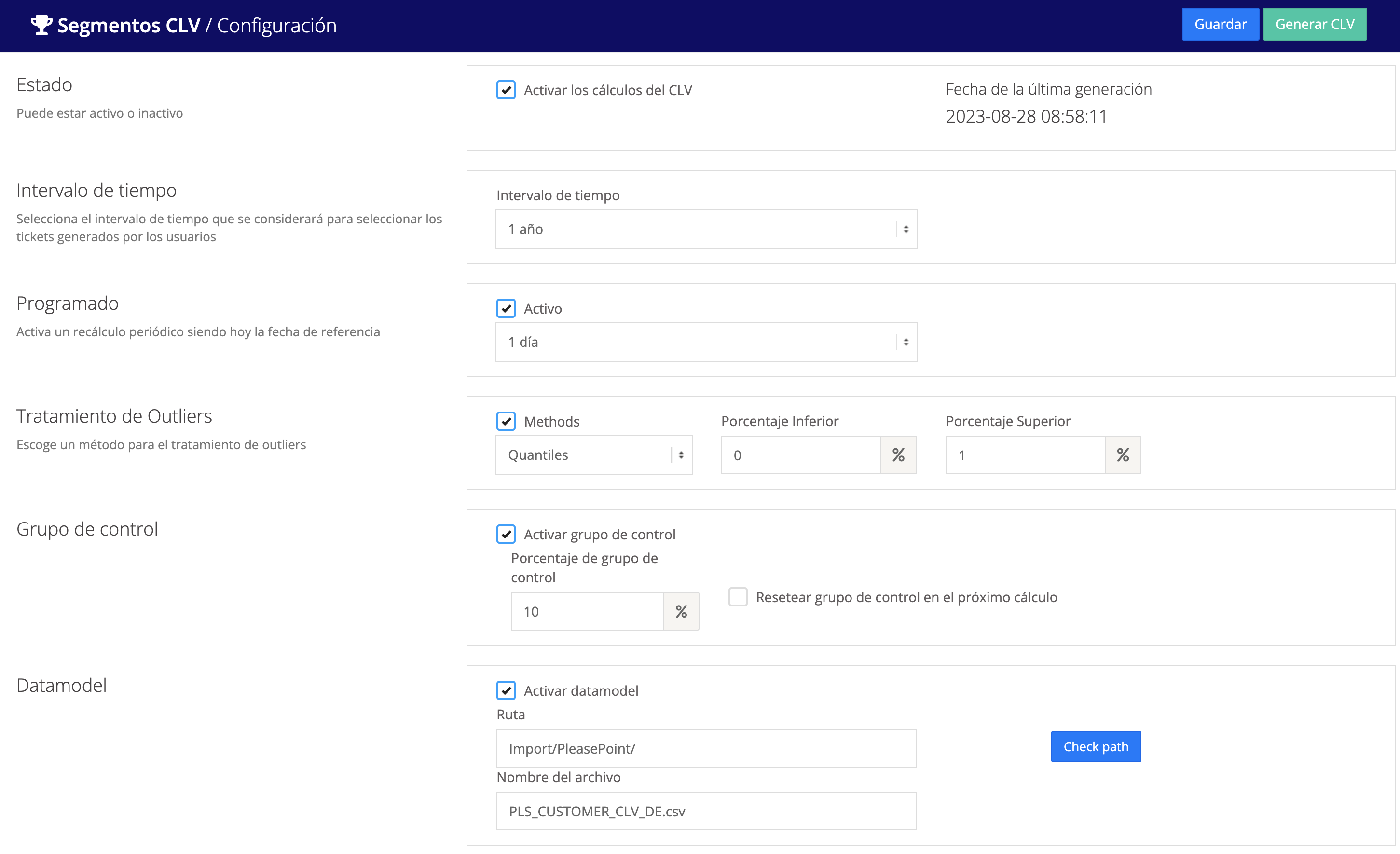This screenshot has width=1400, height=854.
Task: Click the Nombre del archivo field
Action: [706, 811]
